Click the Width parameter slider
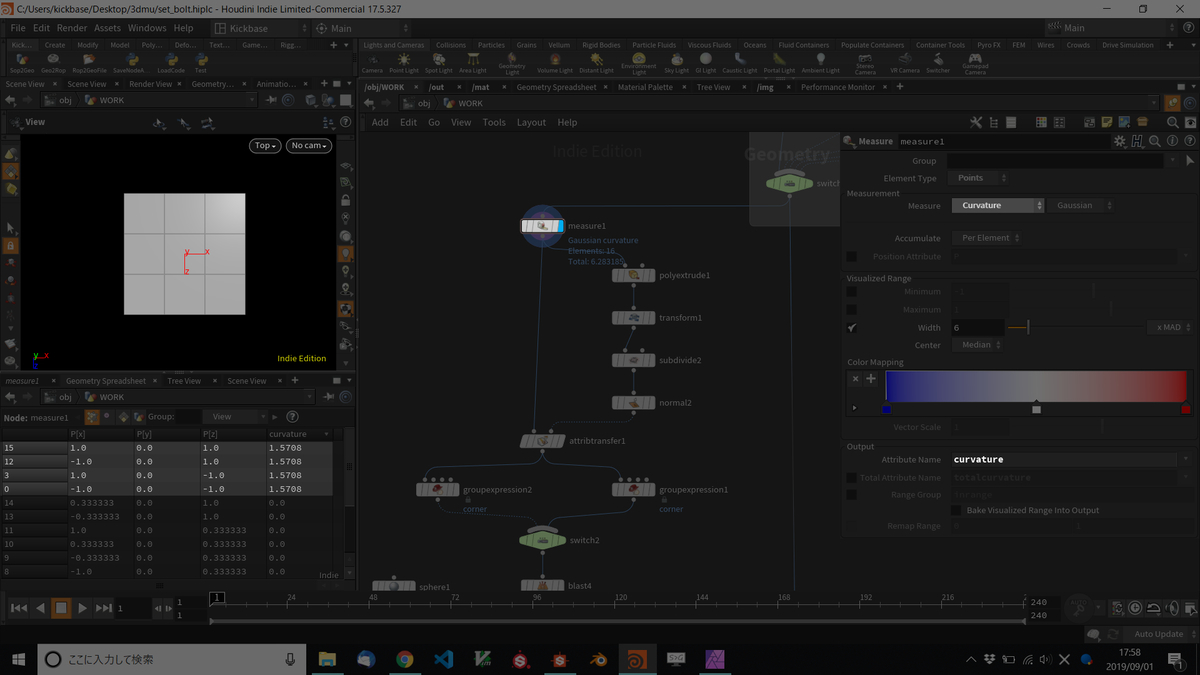 coord(1075,328)
